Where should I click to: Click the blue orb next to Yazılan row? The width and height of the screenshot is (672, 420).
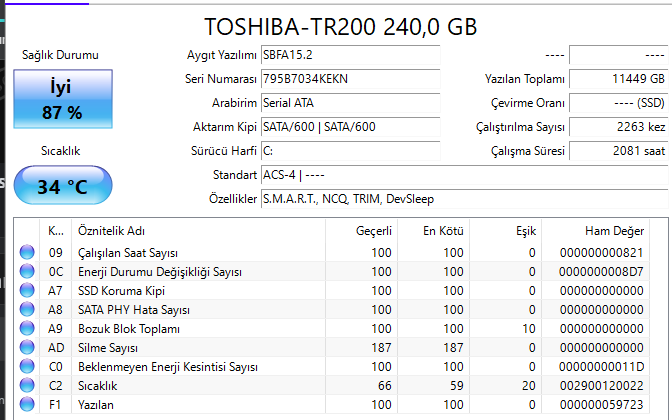click(27, 405)
